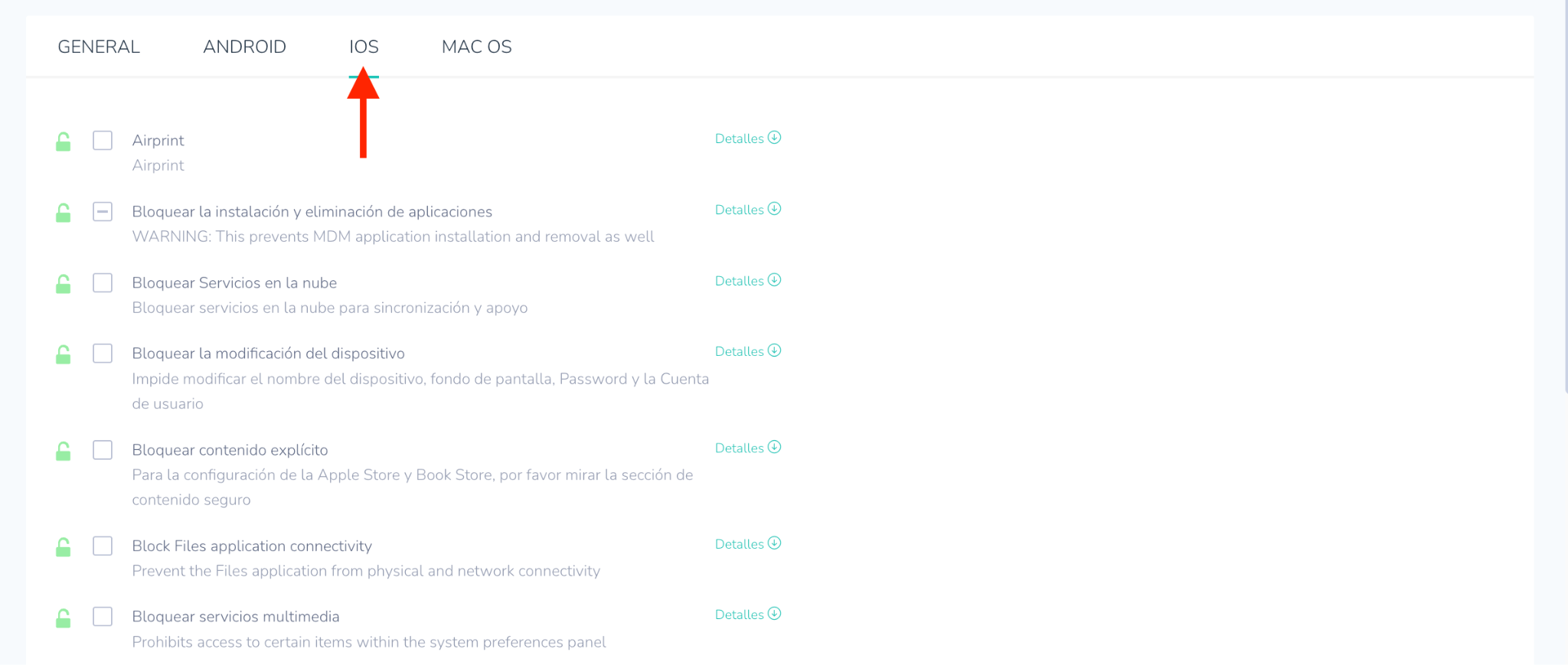This screenshot has height=665, width=1568.
Task: Go to the GENERAL tab
Action: [x=99, y=47]
